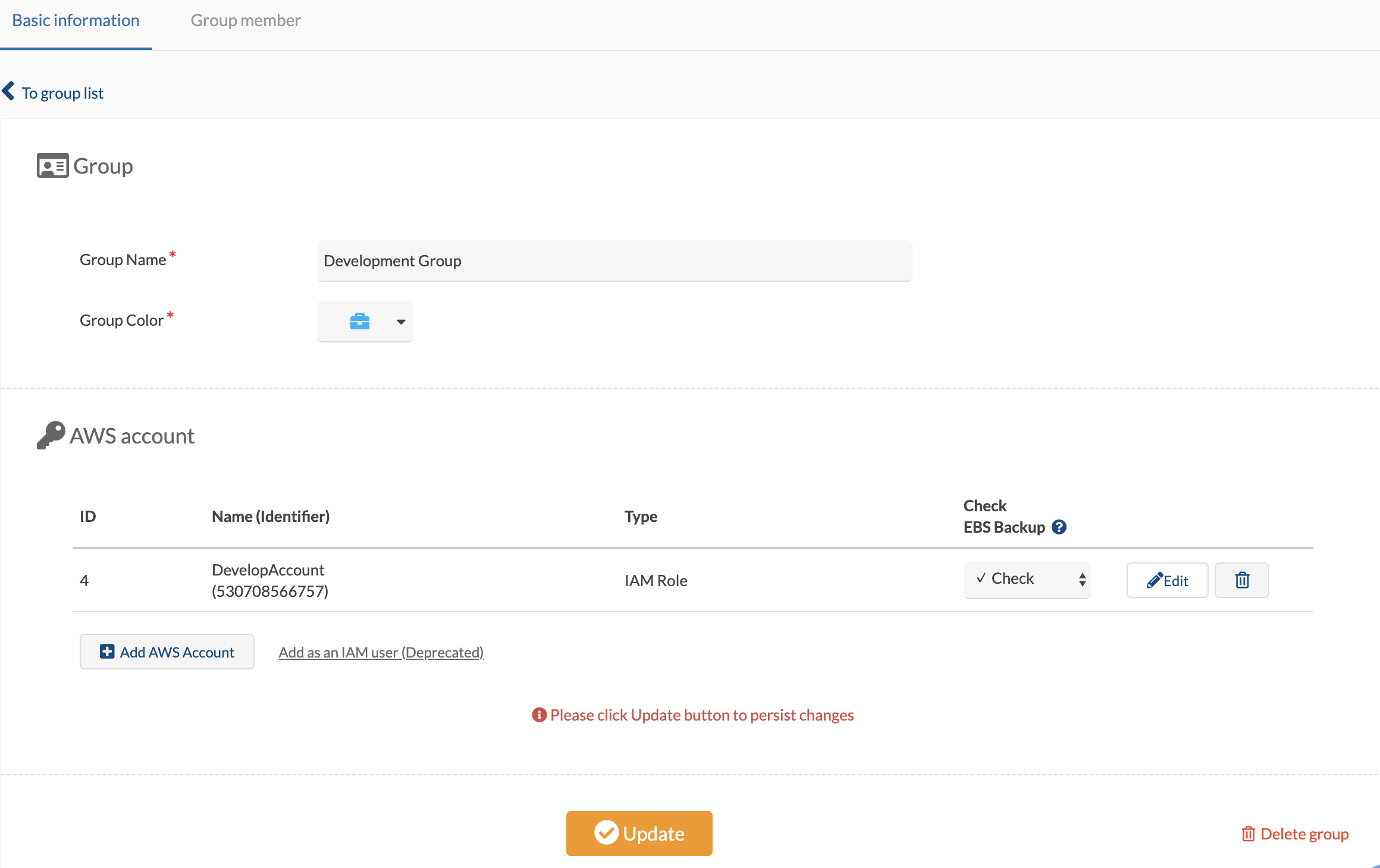
Task: Click the back chevron icon beside To group list
Action: tap(8, 92)
